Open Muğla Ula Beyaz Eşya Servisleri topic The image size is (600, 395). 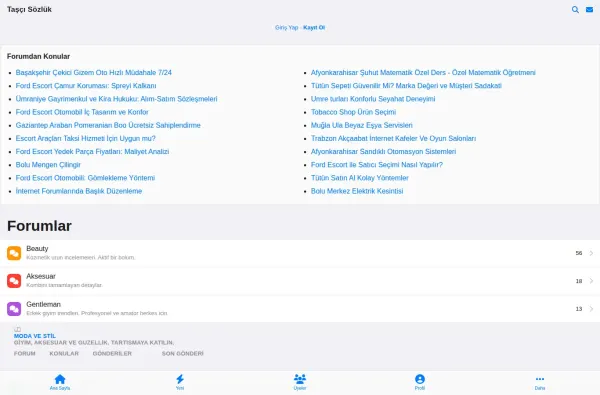tap(362, 125)
